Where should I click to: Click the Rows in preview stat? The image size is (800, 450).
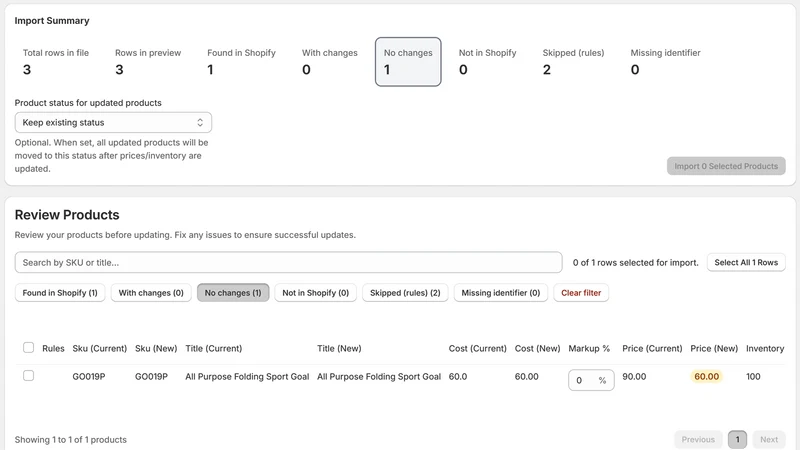148,62
